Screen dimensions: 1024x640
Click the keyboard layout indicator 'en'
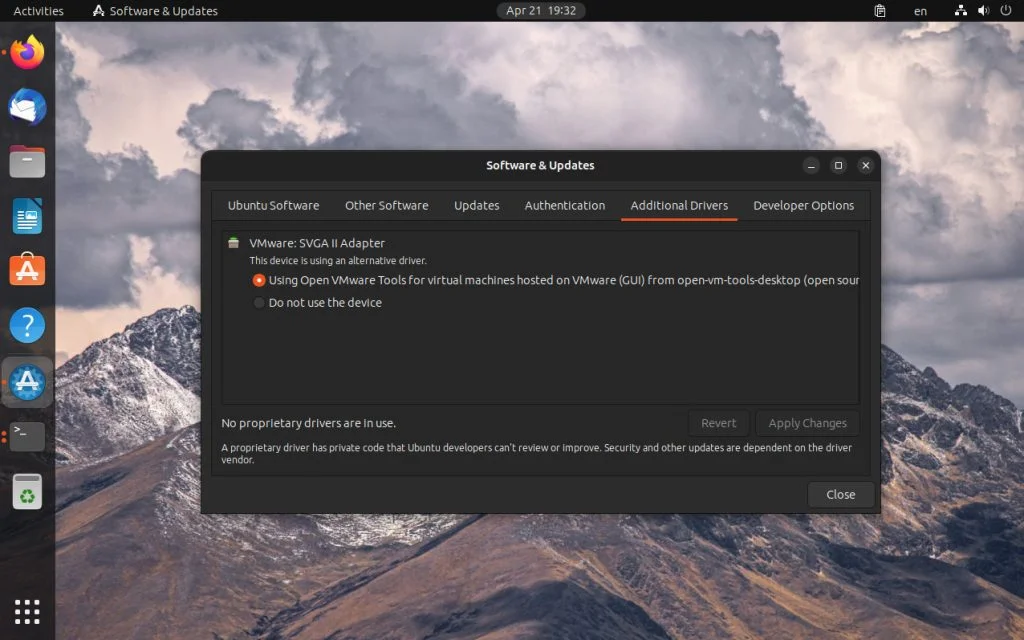coord(920,10)
